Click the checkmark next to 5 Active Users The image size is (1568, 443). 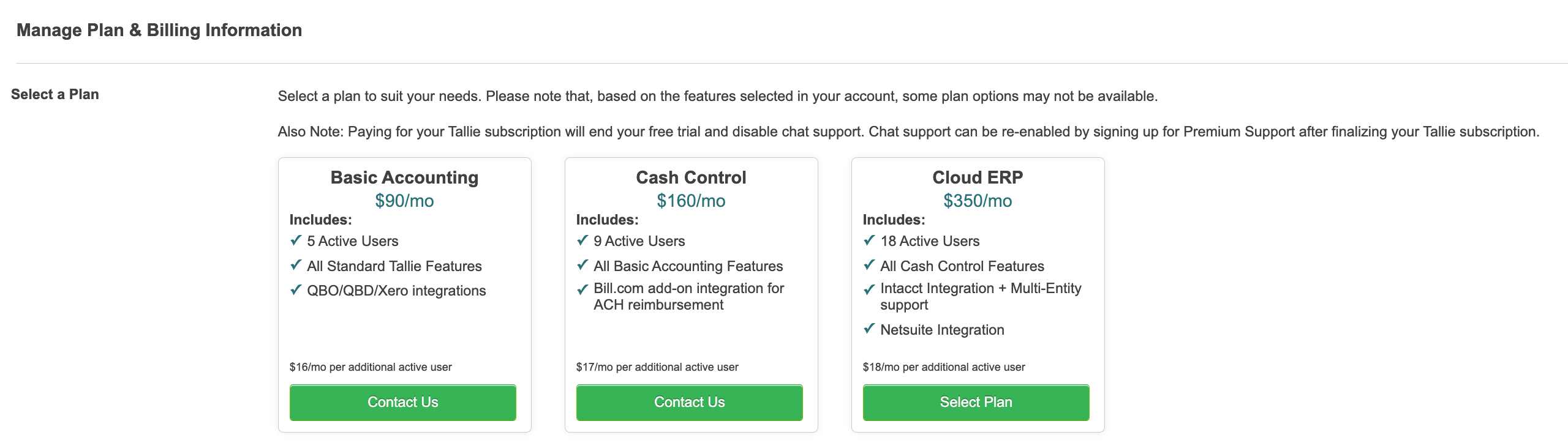tap(296, 240)
